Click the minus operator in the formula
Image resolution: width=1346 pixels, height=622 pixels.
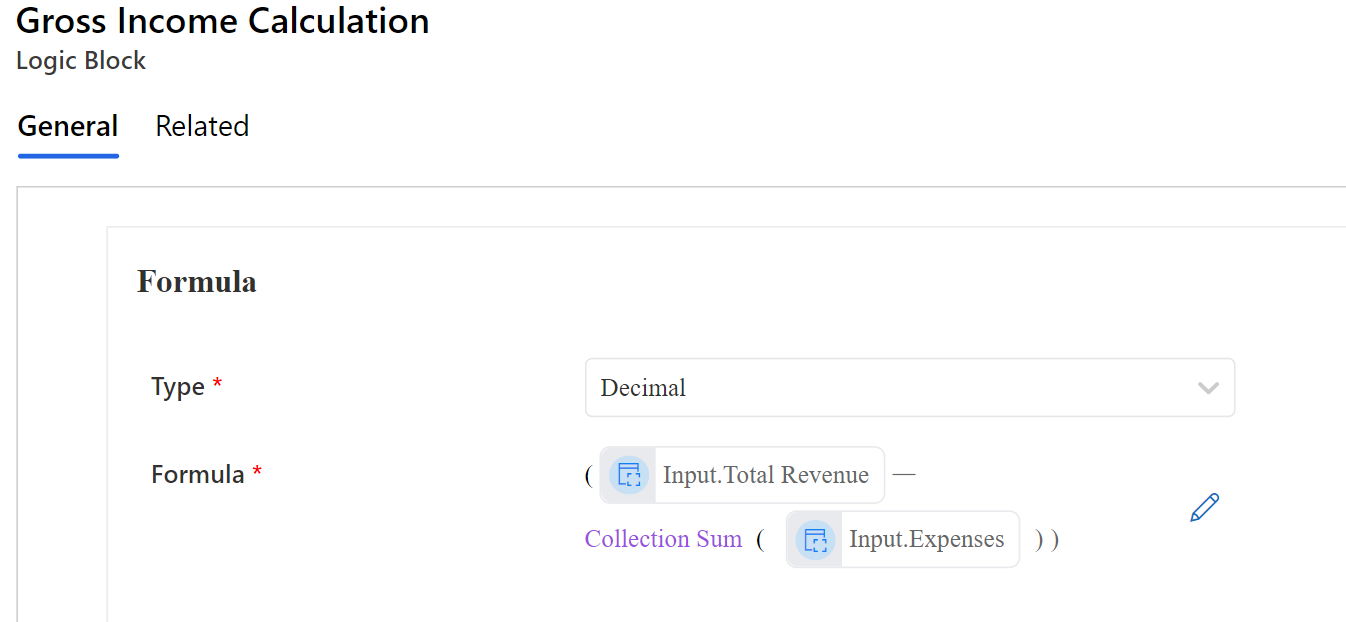click(904, 474)
